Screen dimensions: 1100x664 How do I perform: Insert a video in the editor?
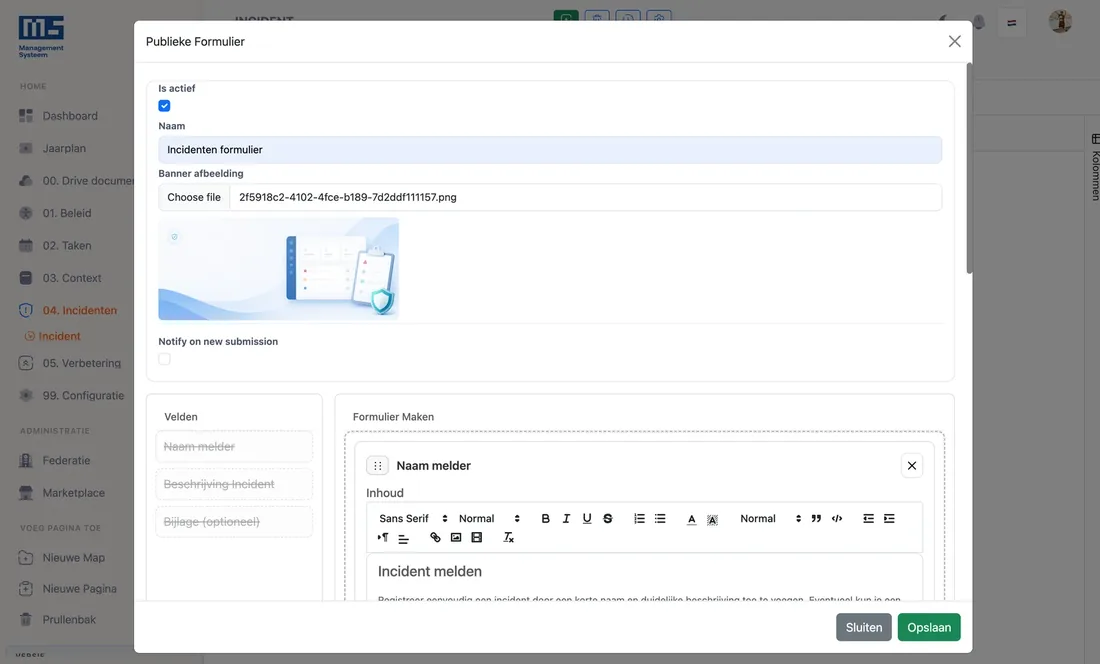477,538
